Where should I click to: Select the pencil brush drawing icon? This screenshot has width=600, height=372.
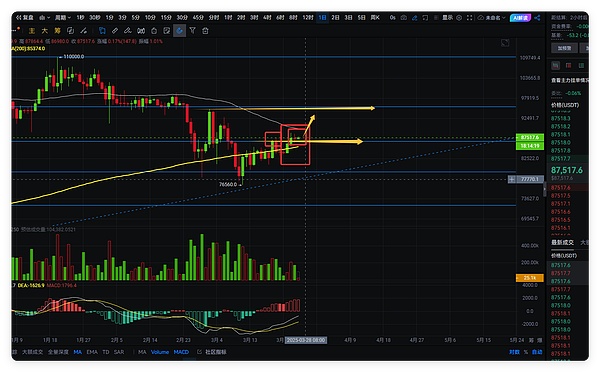click(x=127, y=31)
